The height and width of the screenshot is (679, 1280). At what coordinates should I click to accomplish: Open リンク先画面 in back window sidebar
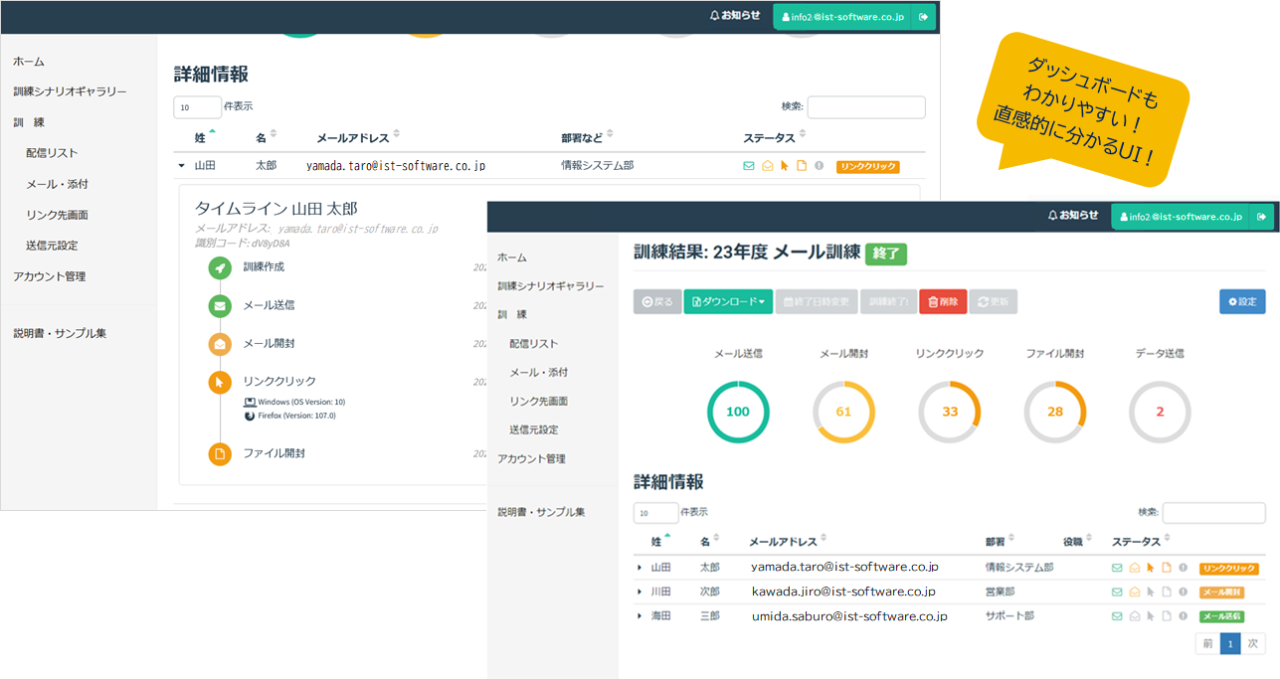tap(57, 215)
